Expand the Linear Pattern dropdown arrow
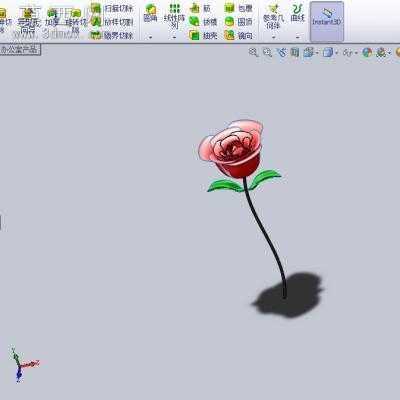400x400 pixels. coord(174,37)
